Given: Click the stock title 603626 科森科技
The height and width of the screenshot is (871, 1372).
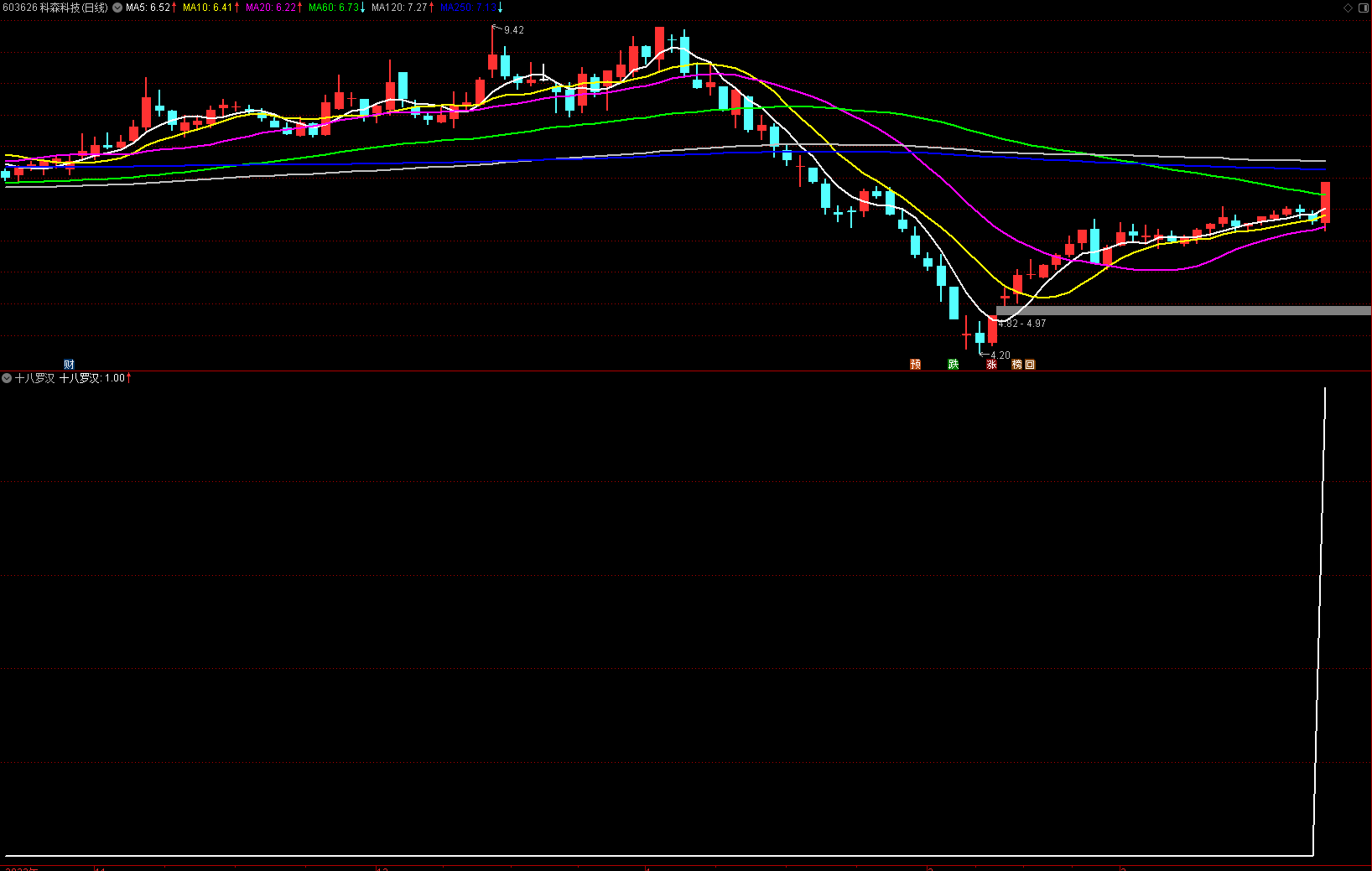Looking at the screenshot, I should pyautogui.click(x=55, y=8).
